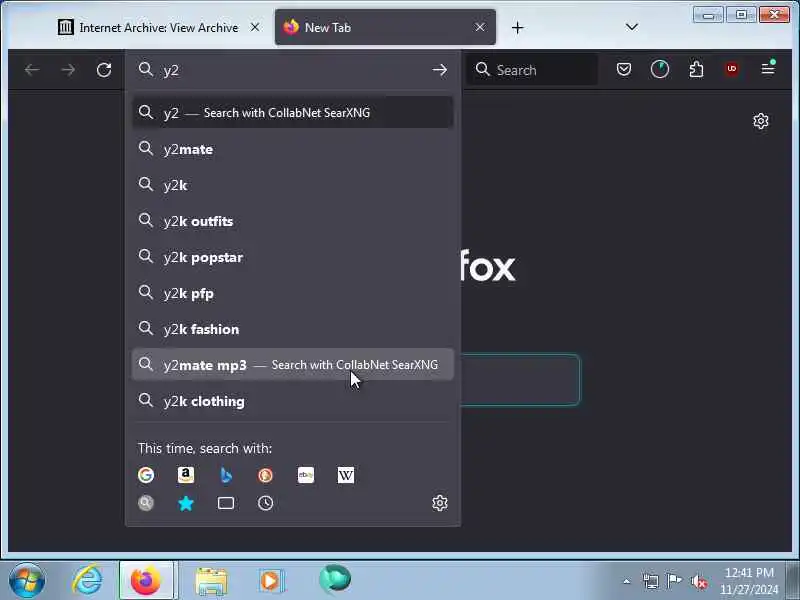Open search settings gear in the dropdown
This screenshot has width=800, height=600.
point(440,503)
